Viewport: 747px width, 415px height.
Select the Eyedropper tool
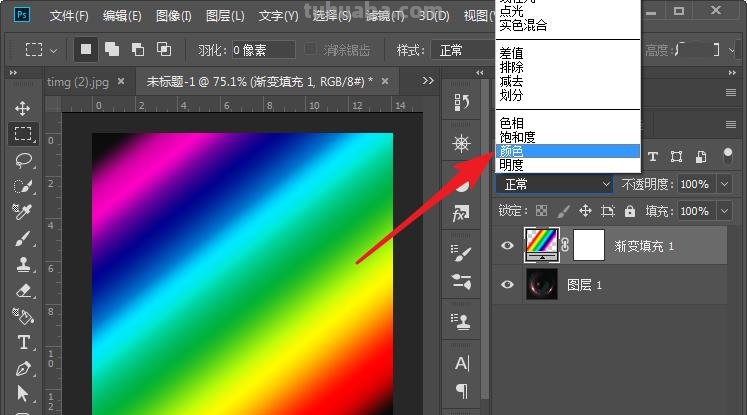[x=22, y=212]
